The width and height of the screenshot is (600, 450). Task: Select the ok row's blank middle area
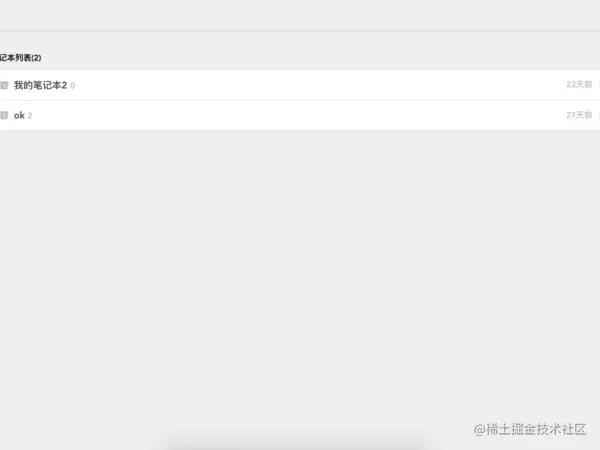[298, 115]
